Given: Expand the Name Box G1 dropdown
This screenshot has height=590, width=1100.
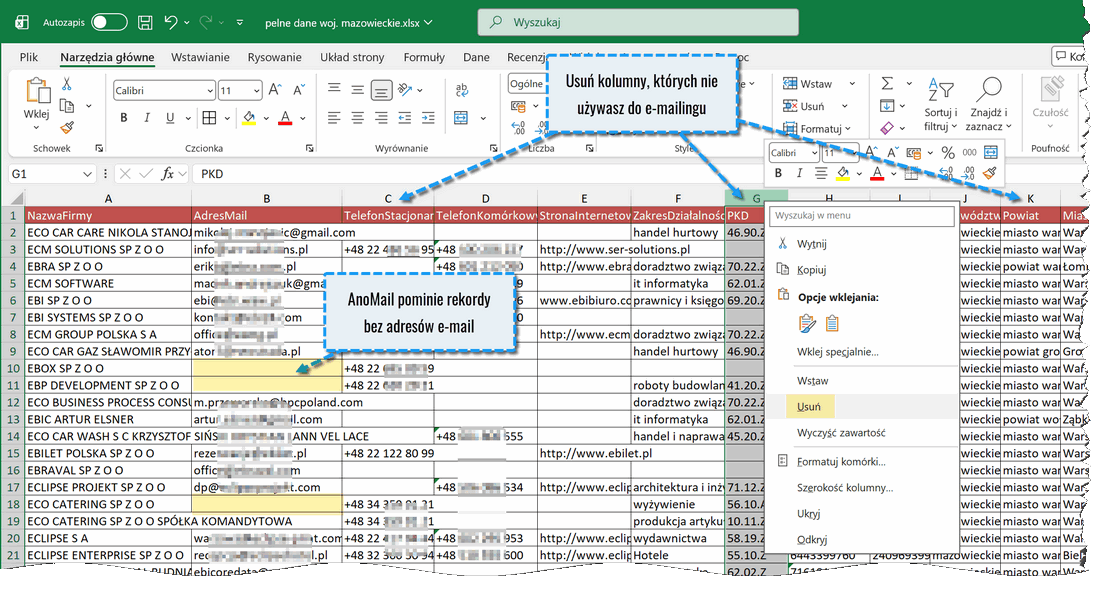Looking at the screenshot, I should click(87, 174).
